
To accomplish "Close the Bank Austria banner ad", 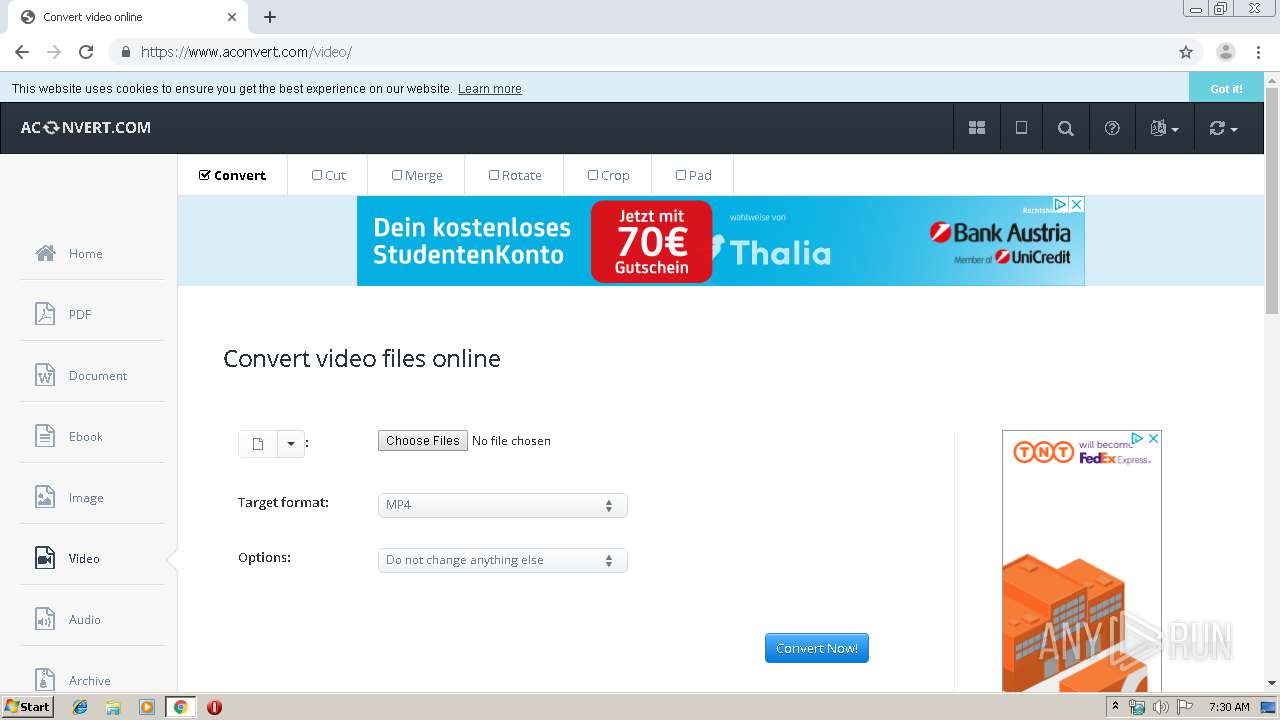I will (1076, 204).
